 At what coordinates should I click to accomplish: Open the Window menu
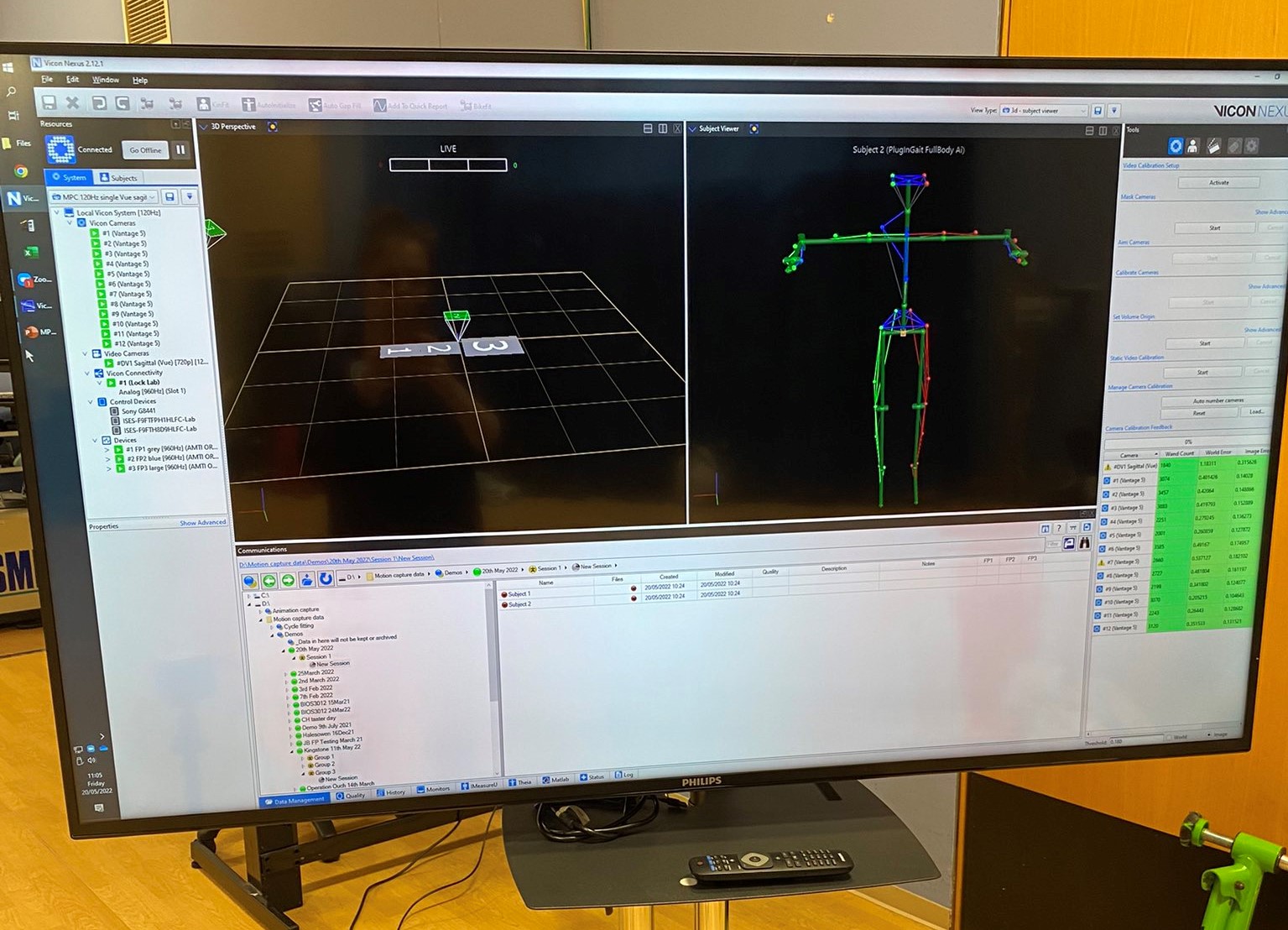(x=105, y=80)
